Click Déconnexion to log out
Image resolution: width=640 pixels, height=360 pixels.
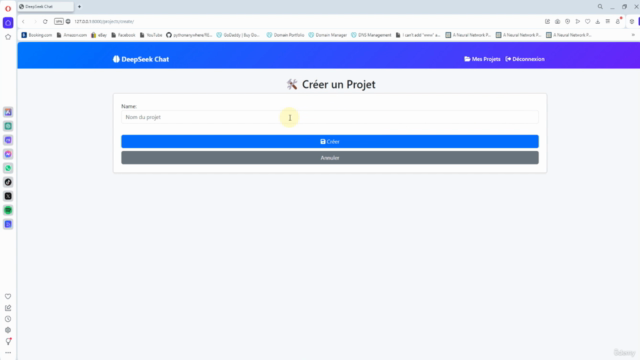525,59
